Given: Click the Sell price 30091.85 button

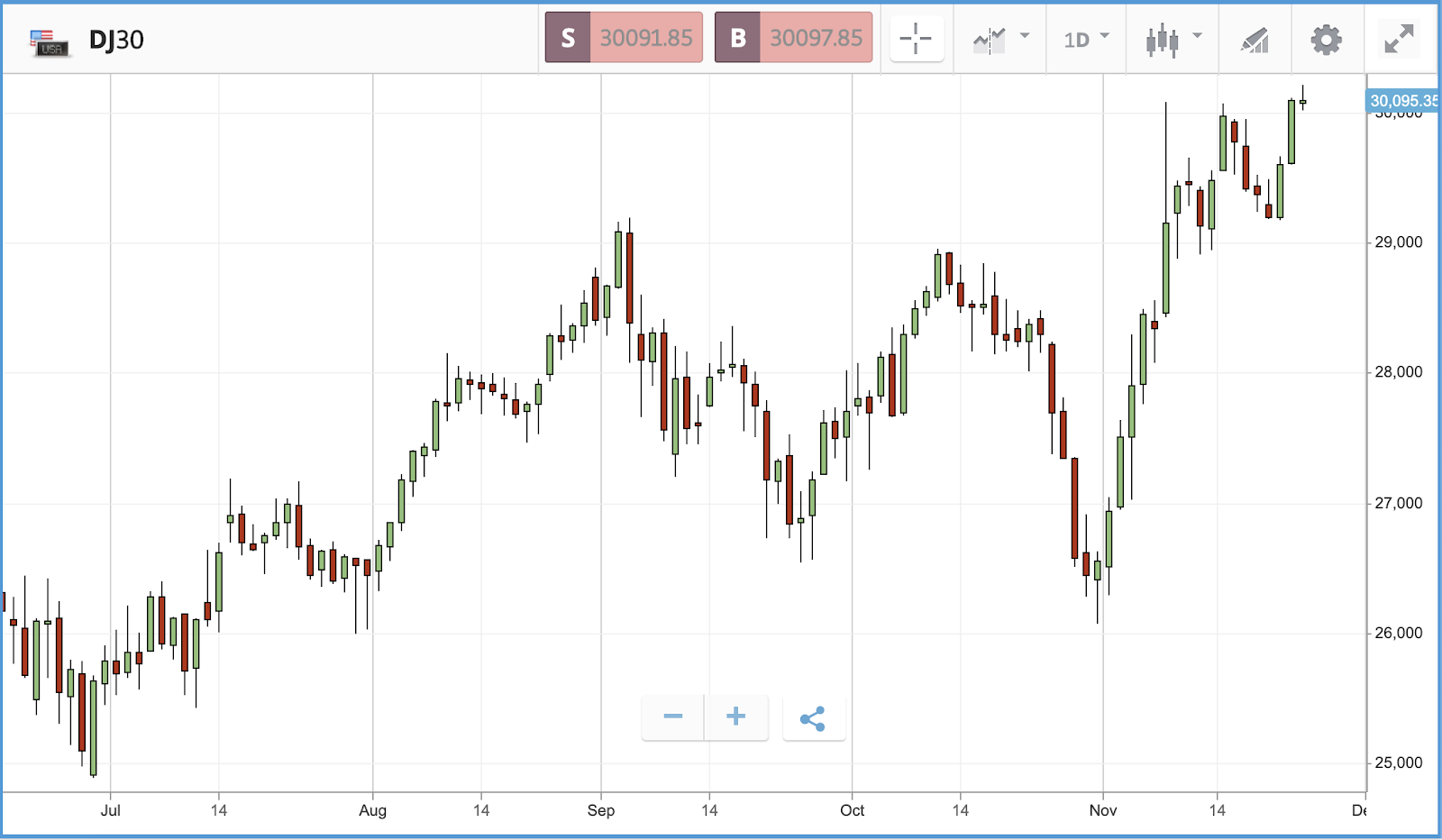Looking at the screenshot, I should (624, 38).
